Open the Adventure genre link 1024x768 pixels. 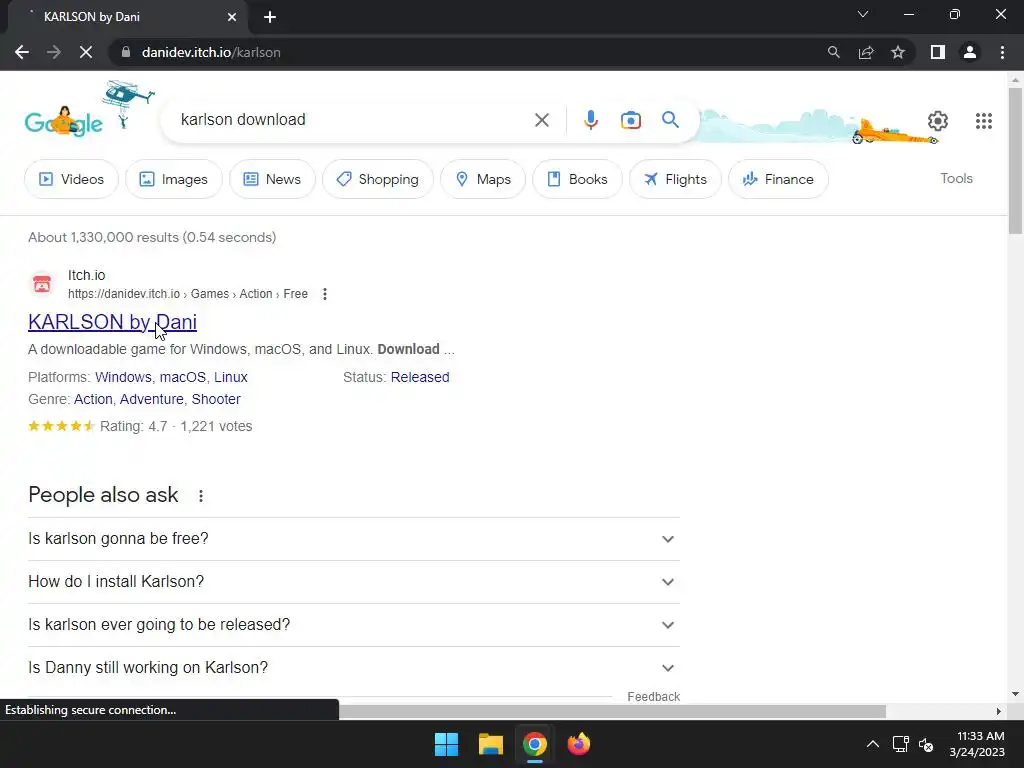pyautogui.click(x=152, y=399)
